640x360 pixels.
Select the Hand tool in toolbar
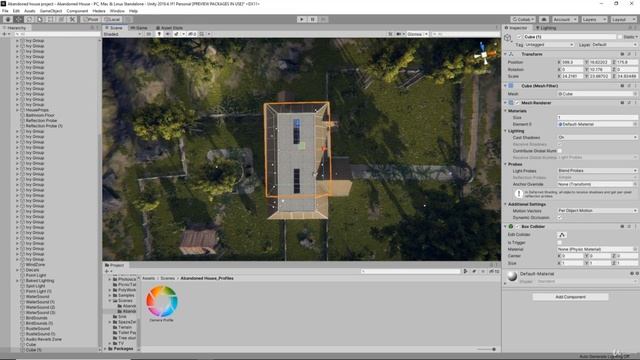click(8, 19)
